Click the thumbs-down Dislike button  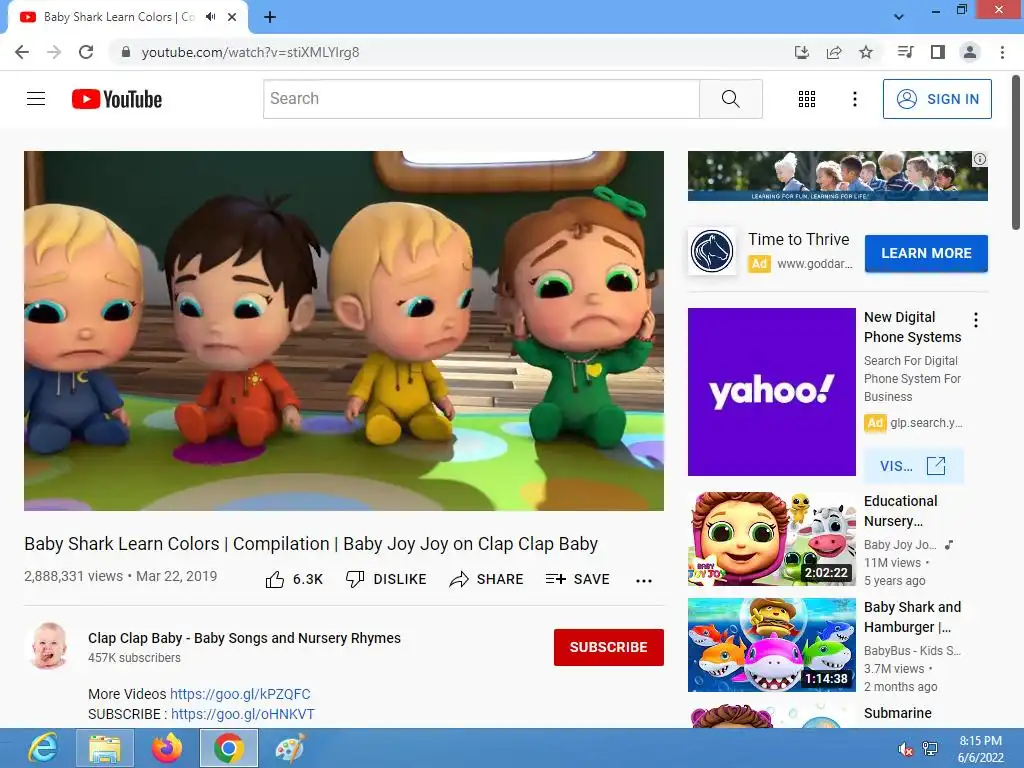coord(386,579)
